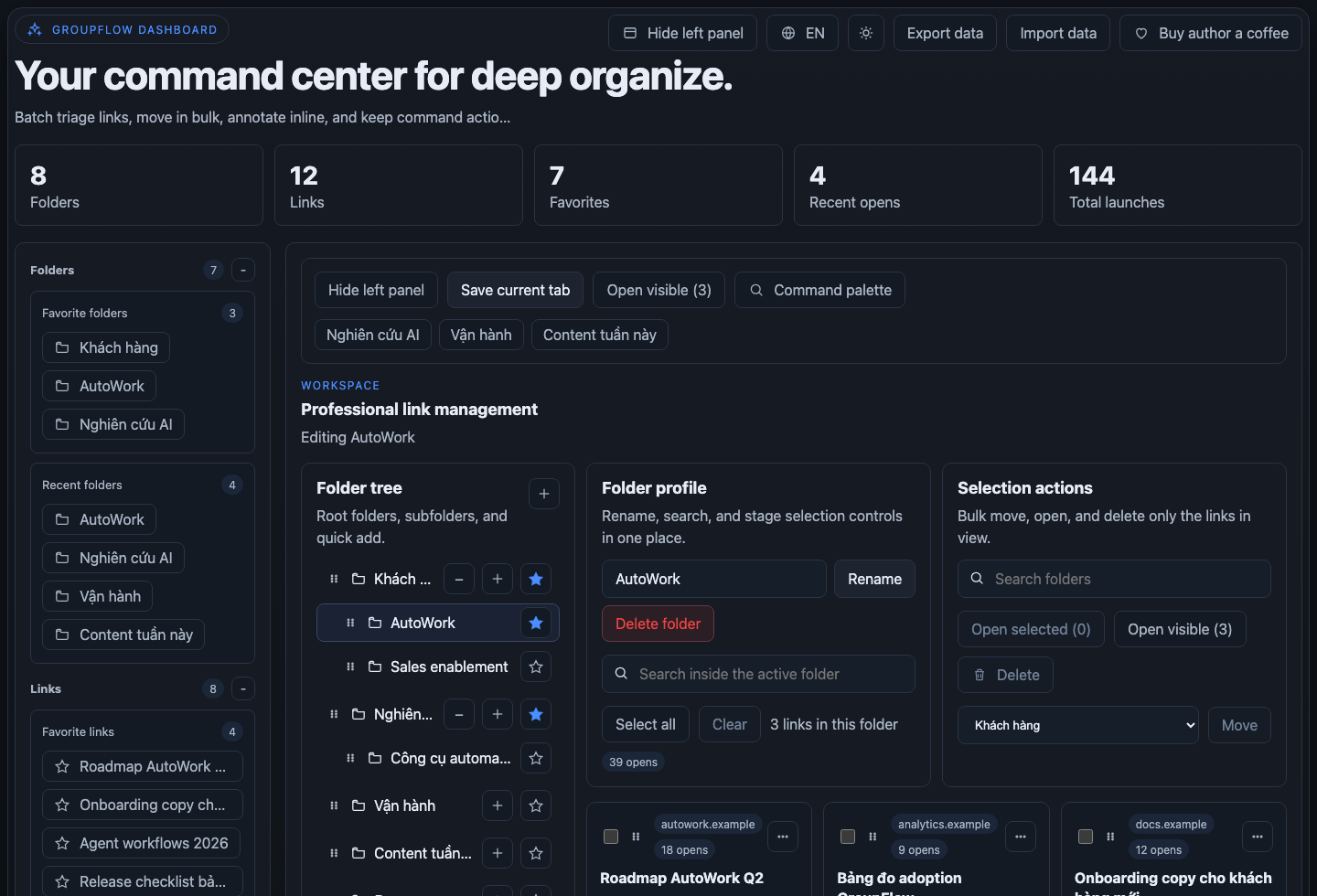
Task: Click Open selected (0) button
Action: 1031,629
